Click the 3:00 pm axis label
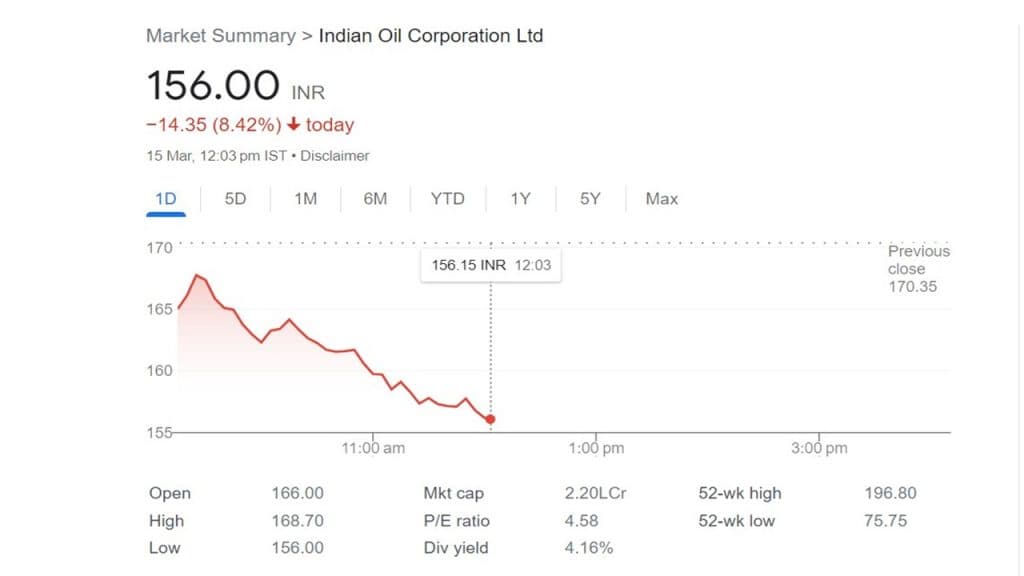The height and width of the screenshot is (576, 1024). (x=820, y=448)
